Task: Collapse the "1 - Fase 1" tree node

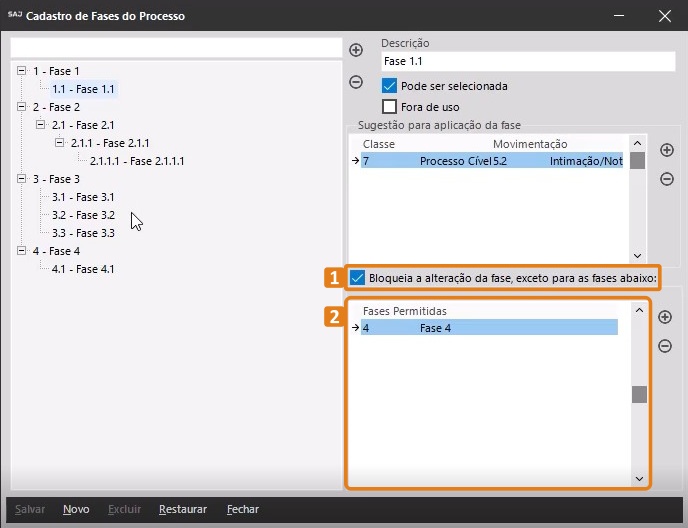Action: pos(22,71)
